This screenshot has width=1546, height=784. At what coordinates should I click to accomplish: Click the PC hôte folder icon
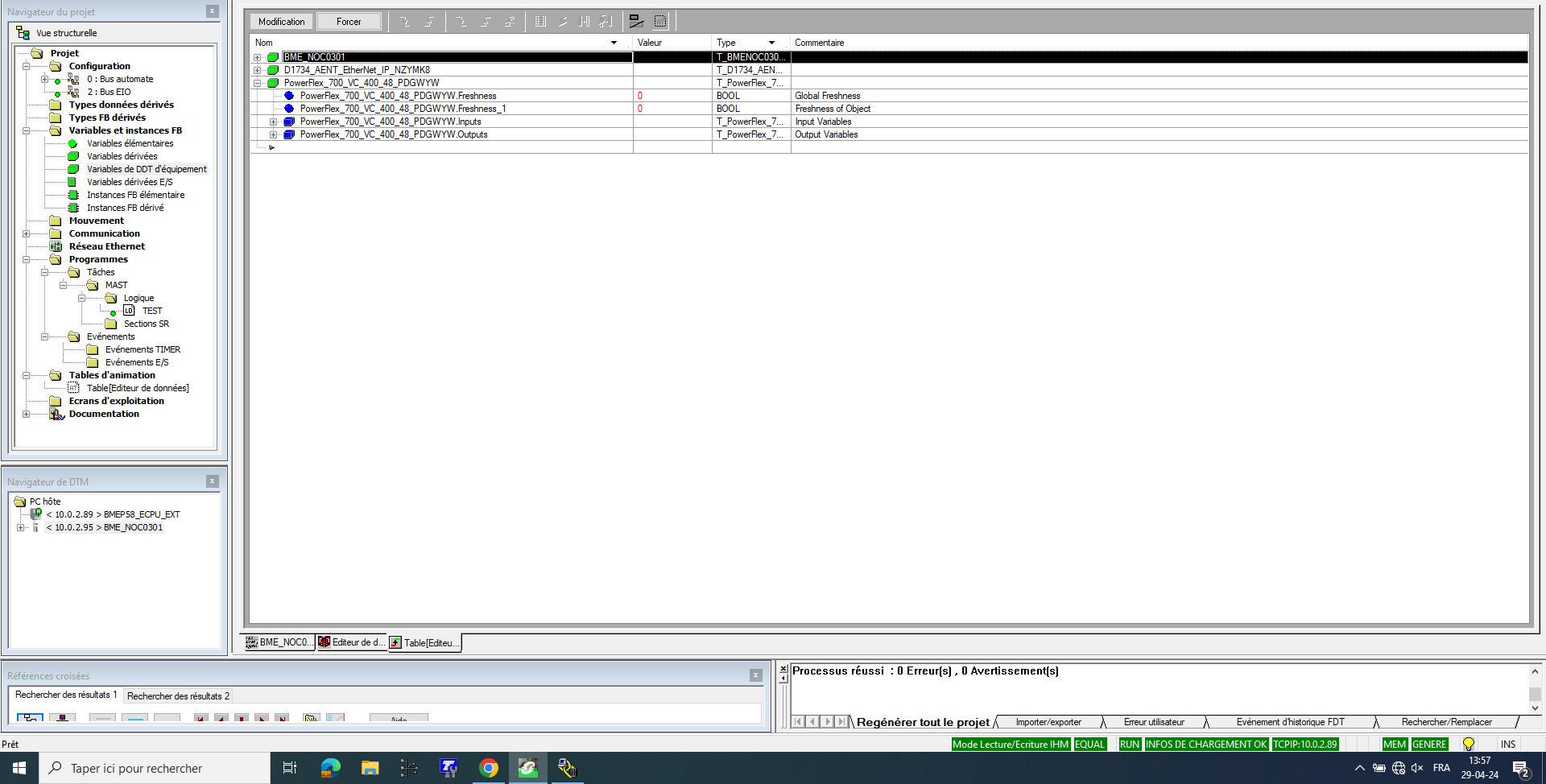[20, 501]
